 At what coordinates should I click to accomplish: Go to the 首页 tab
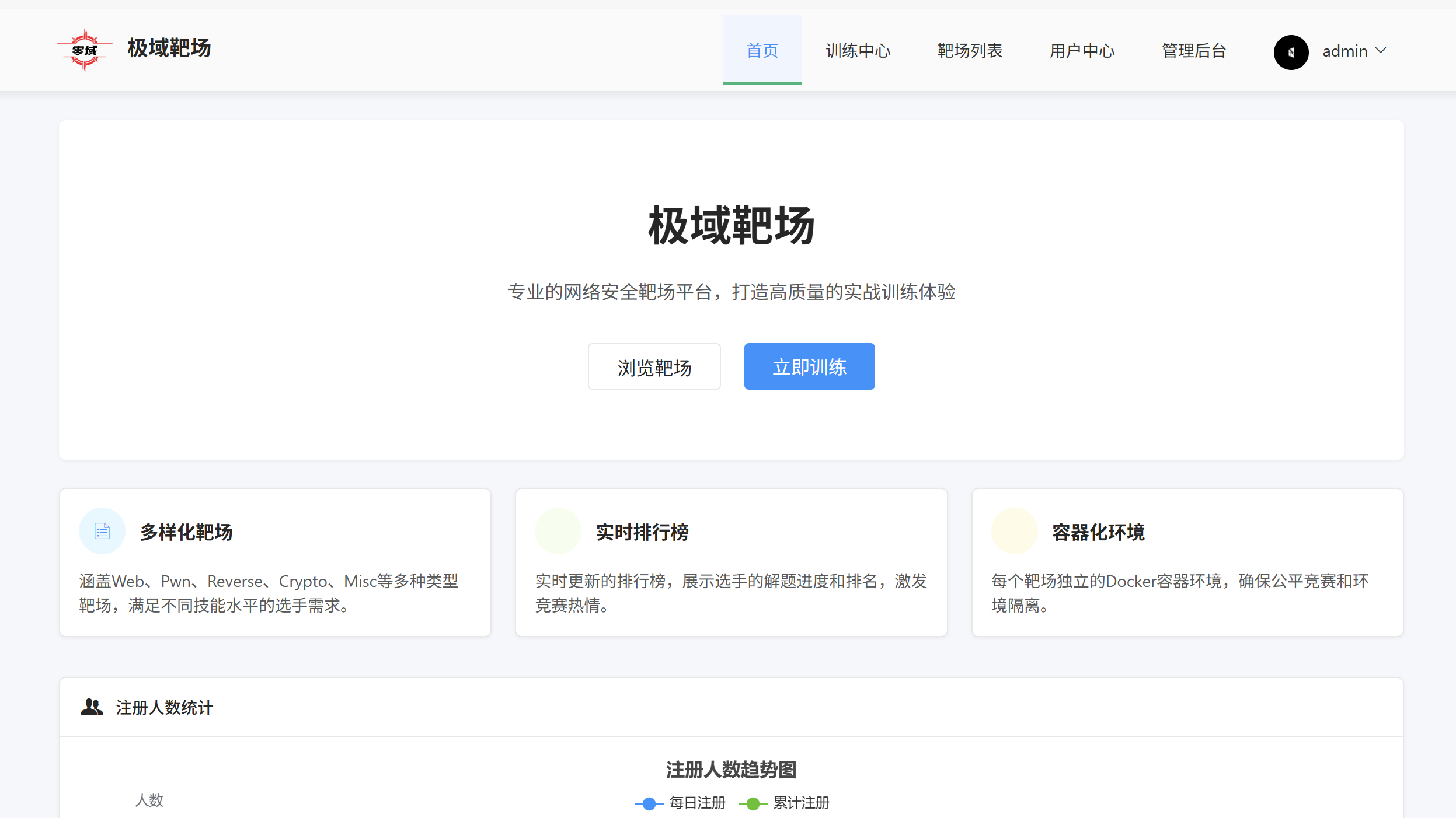[762, 51]
